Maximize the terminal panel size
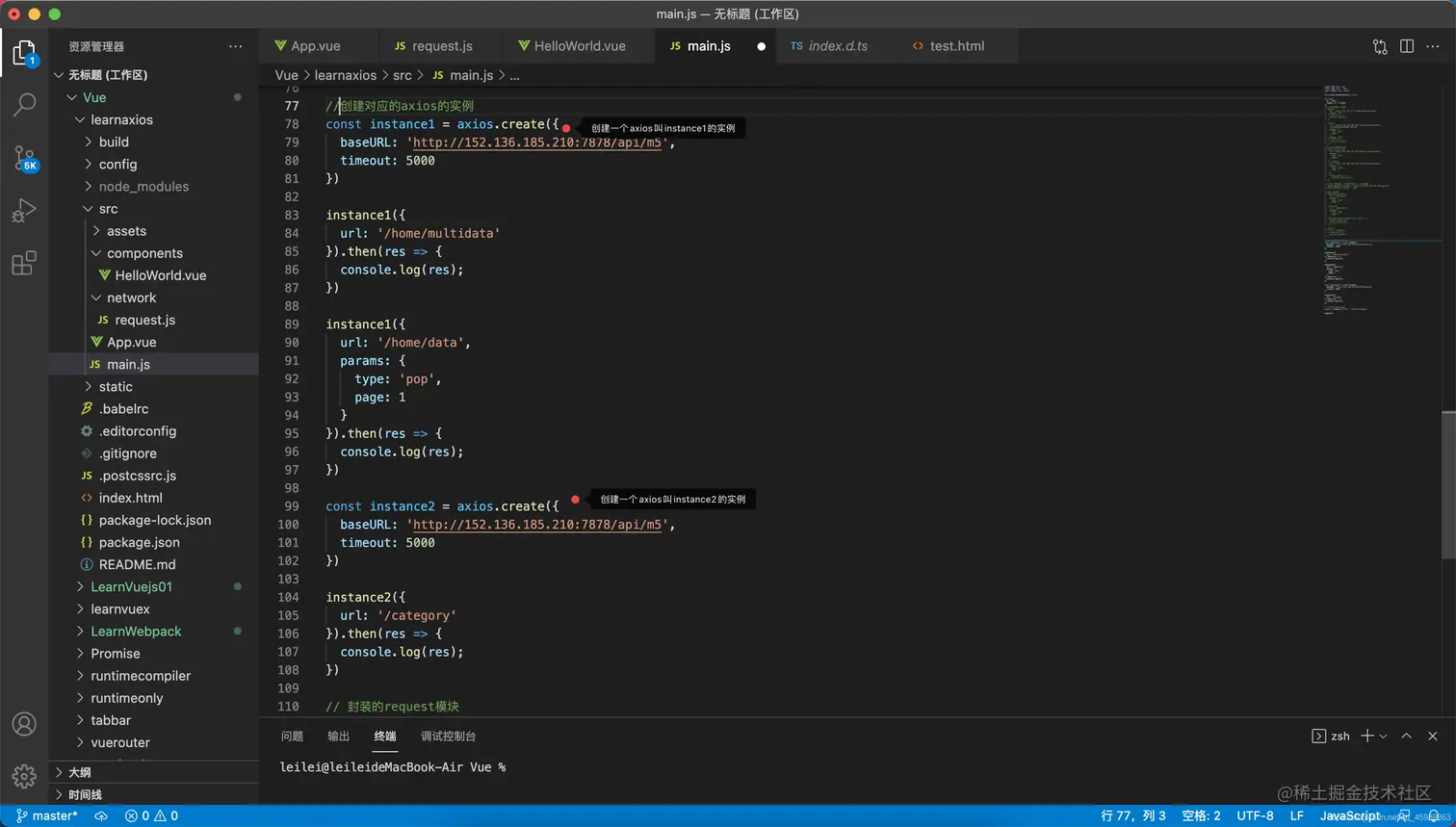Viewport: 1456px width, 827px height. tap(1406, 736)
